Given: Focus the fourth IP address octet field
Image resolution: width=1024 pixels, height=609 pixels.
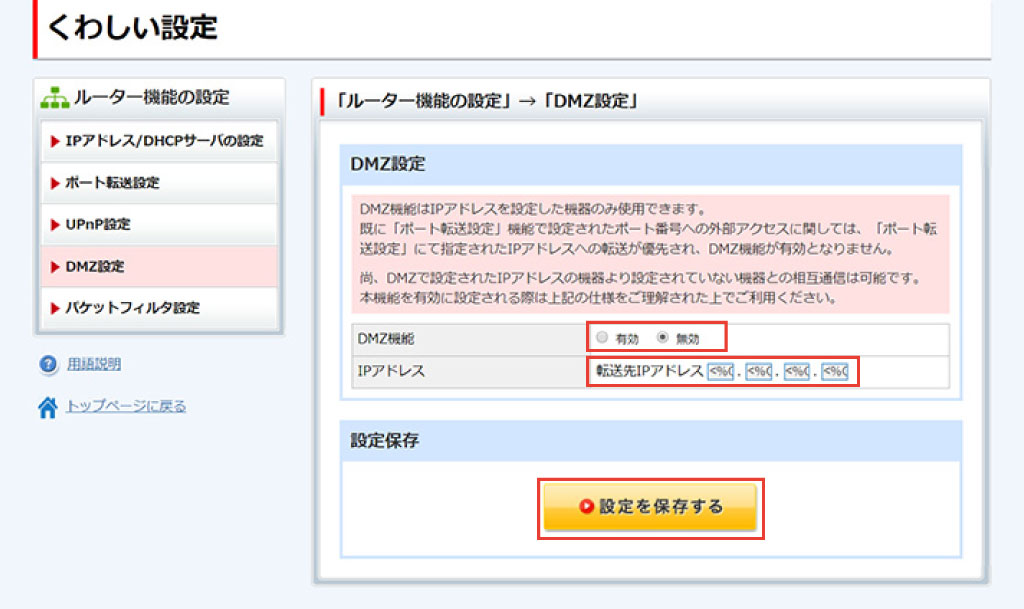Looking at the screenshot, I should pos(835,372).
